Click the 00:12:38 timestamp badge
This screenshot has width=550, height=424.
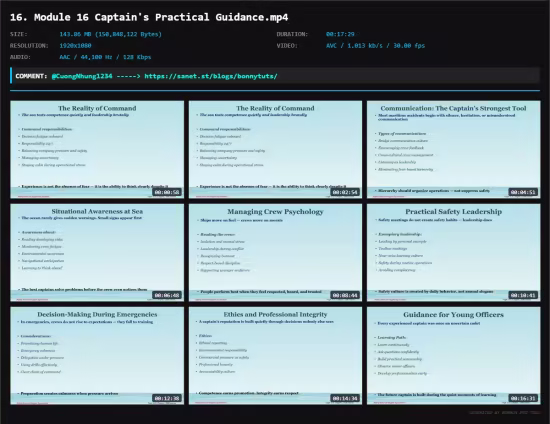(x=167, y=398)
